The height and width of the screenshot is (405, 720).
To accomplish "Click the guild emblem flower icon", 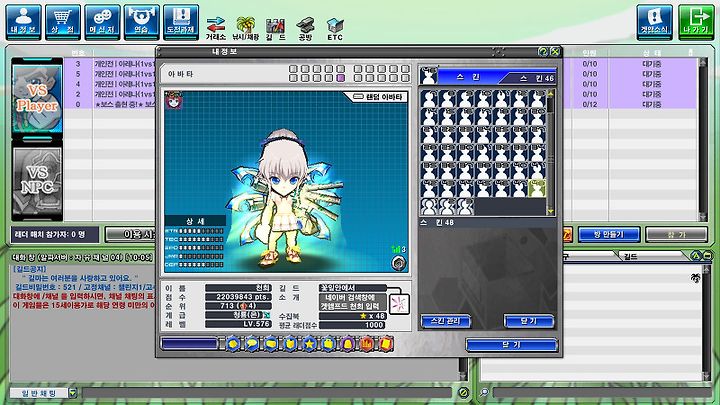I will [x=399, y=304].
